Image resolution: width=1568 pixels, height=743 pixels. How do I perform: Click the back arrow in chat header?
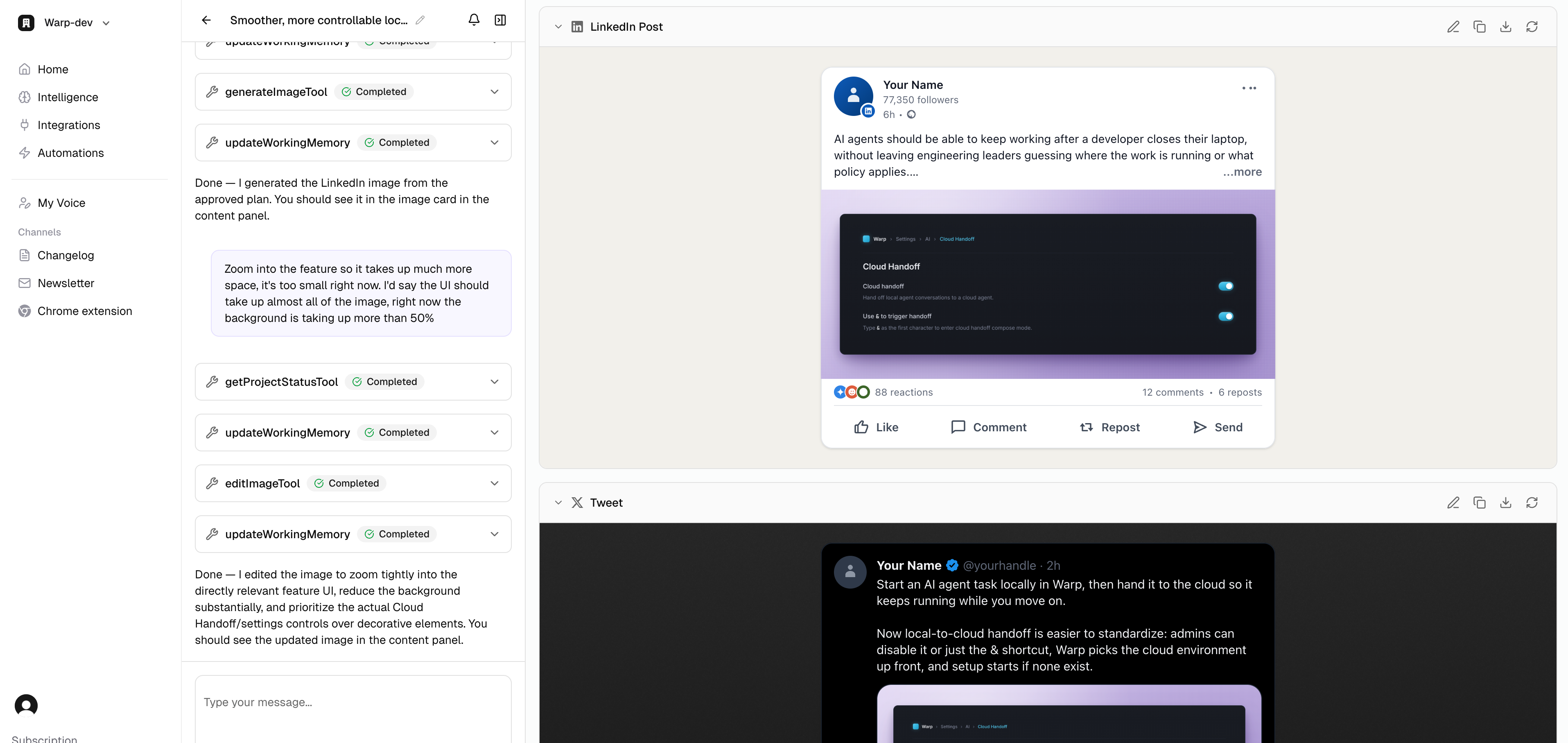click(x=206, y=20)
